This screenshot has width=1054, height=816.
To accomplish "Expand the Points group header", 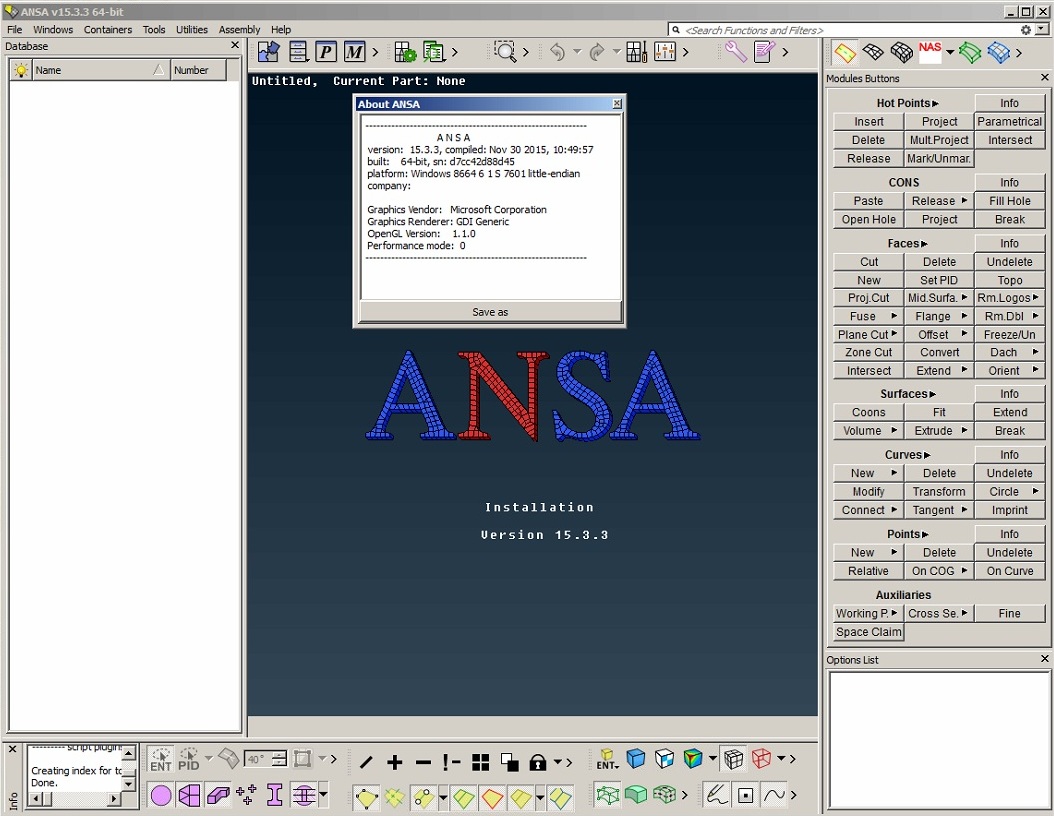I will click(x=907, y=534).
